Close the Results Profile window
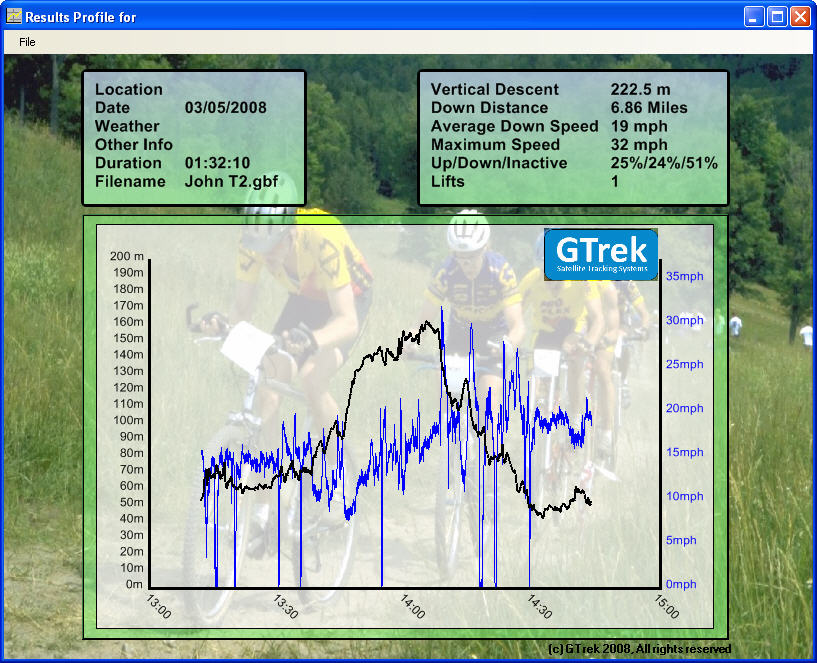Image resolution: width=817 pixels, height=663 pixels. point(800,17)
